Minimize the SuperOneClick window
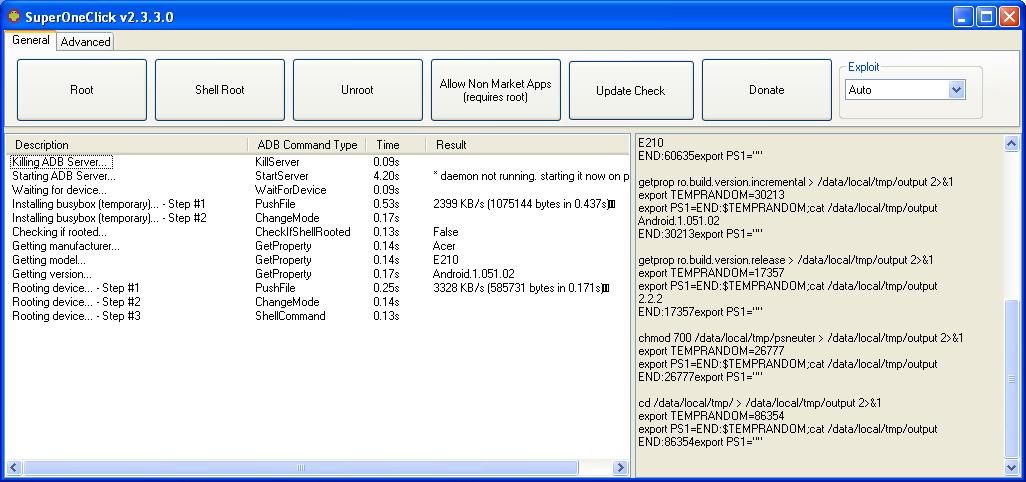This screenshot has width=1026, height=482. coord(963,16)
